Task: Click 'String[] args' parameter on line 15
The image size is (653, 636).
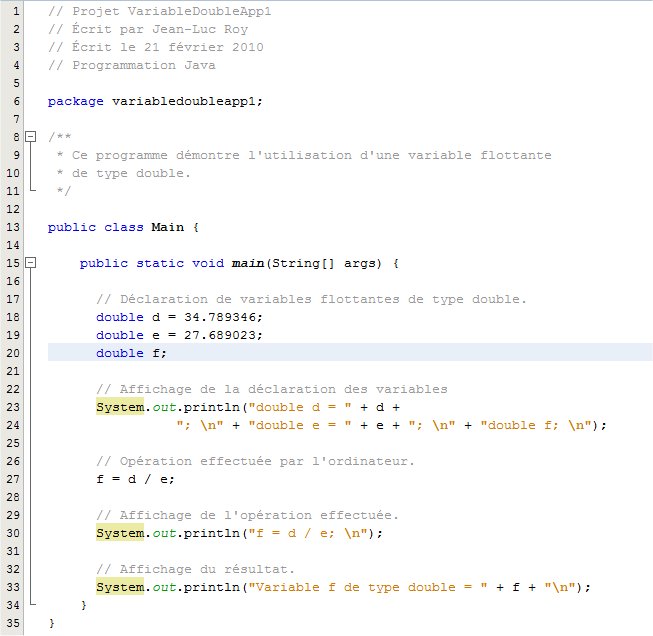Action: click(326, 263)
